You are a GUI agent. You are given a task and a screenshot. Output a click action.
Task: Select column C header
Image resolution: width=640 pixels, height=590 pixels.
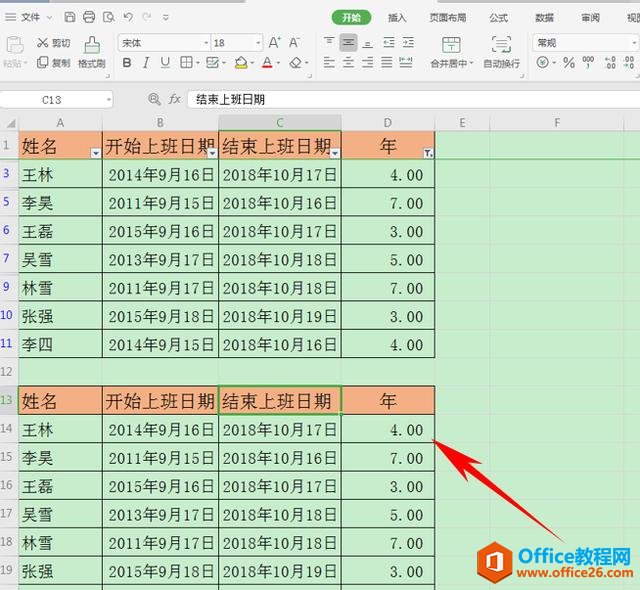point(280,122)
